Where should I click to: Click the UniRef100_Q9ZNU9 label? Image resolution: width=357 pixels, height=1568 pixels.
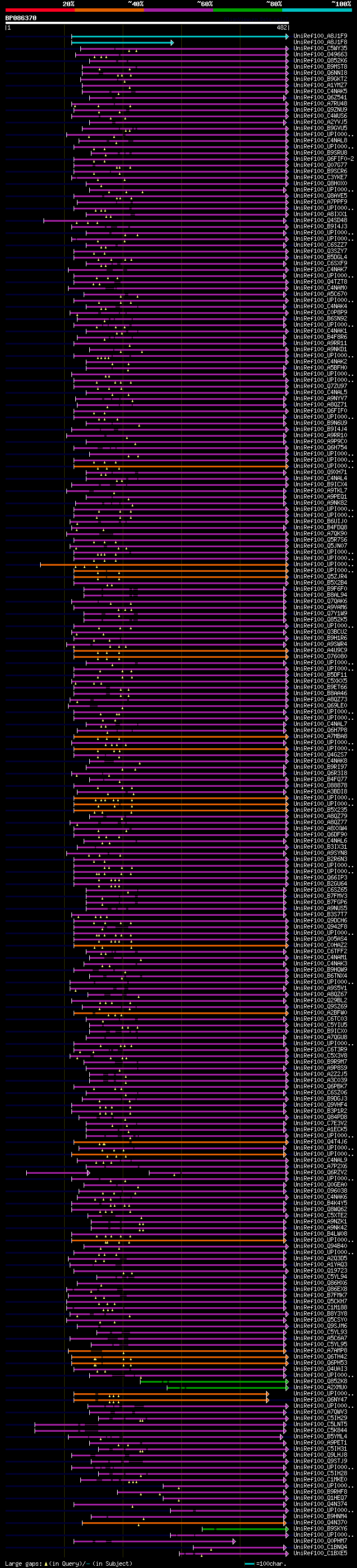[x=320, y=109]
